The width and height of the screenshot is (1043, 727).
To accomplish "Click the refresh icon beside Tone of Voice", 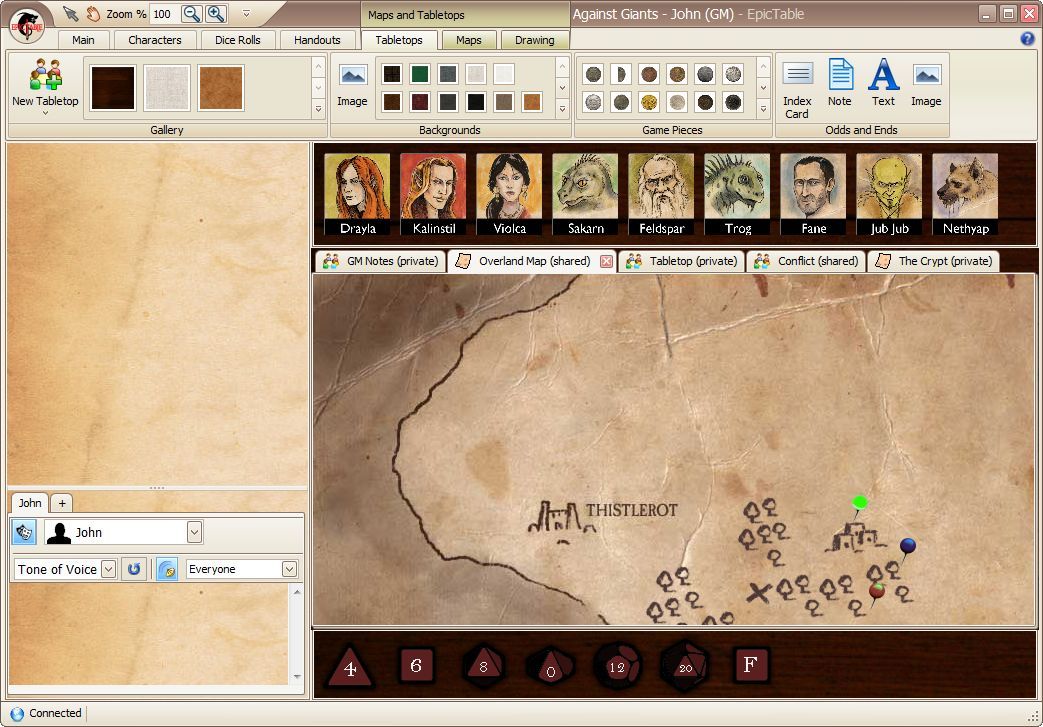I will (134, 569).
